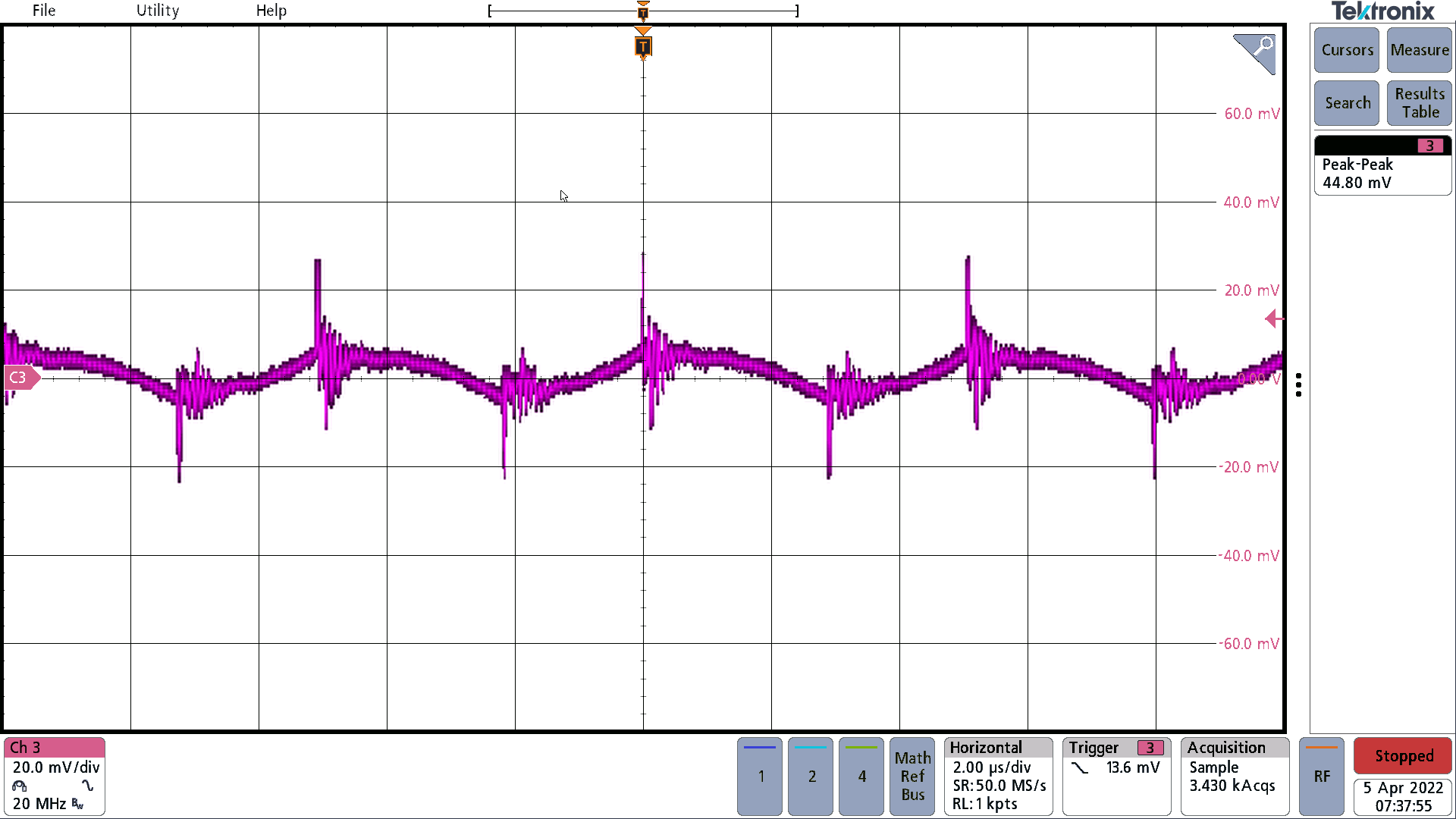The height and width of the screenshot is (819, 1456).
Task: Click the zoom magnifier icon in the graticule corner
Action: (x=1255, y=53)
